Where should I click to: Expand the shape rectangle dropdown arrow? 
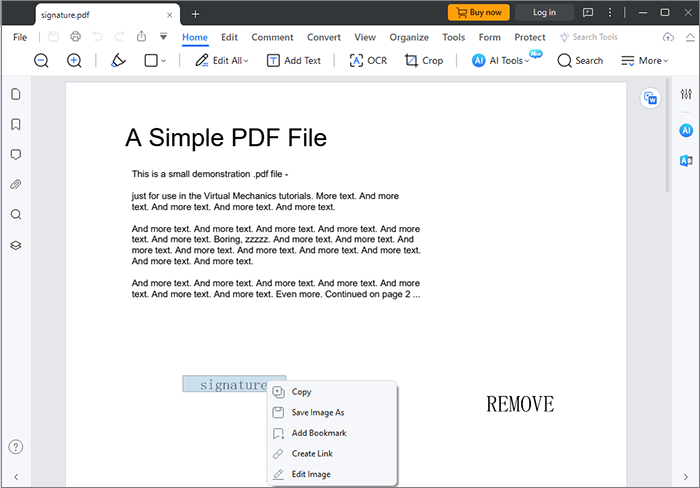pyautogui.click(x=164, y=61)
